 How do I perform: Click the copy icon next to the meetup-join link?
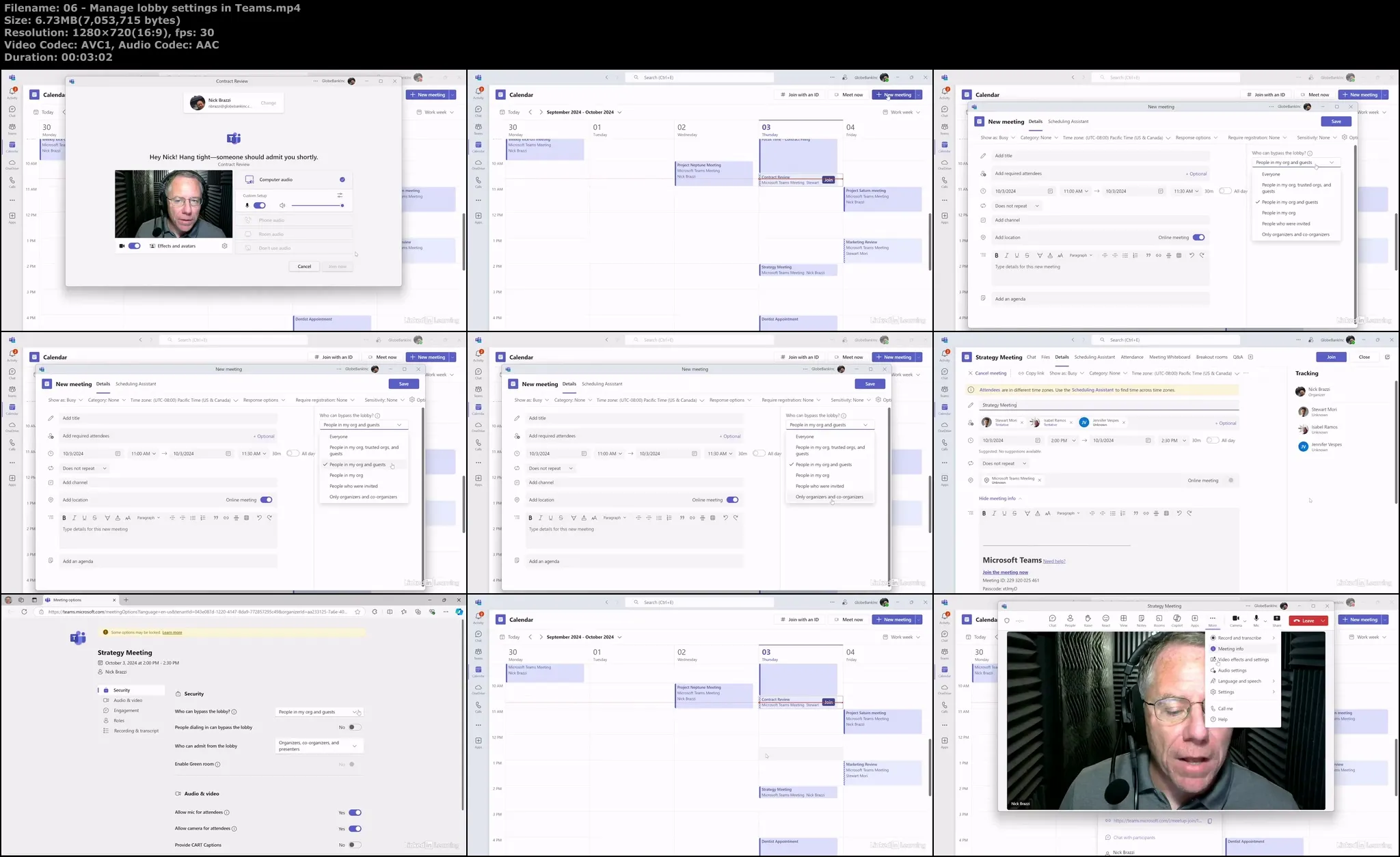pyautogui.click(x=1209, y=821)
